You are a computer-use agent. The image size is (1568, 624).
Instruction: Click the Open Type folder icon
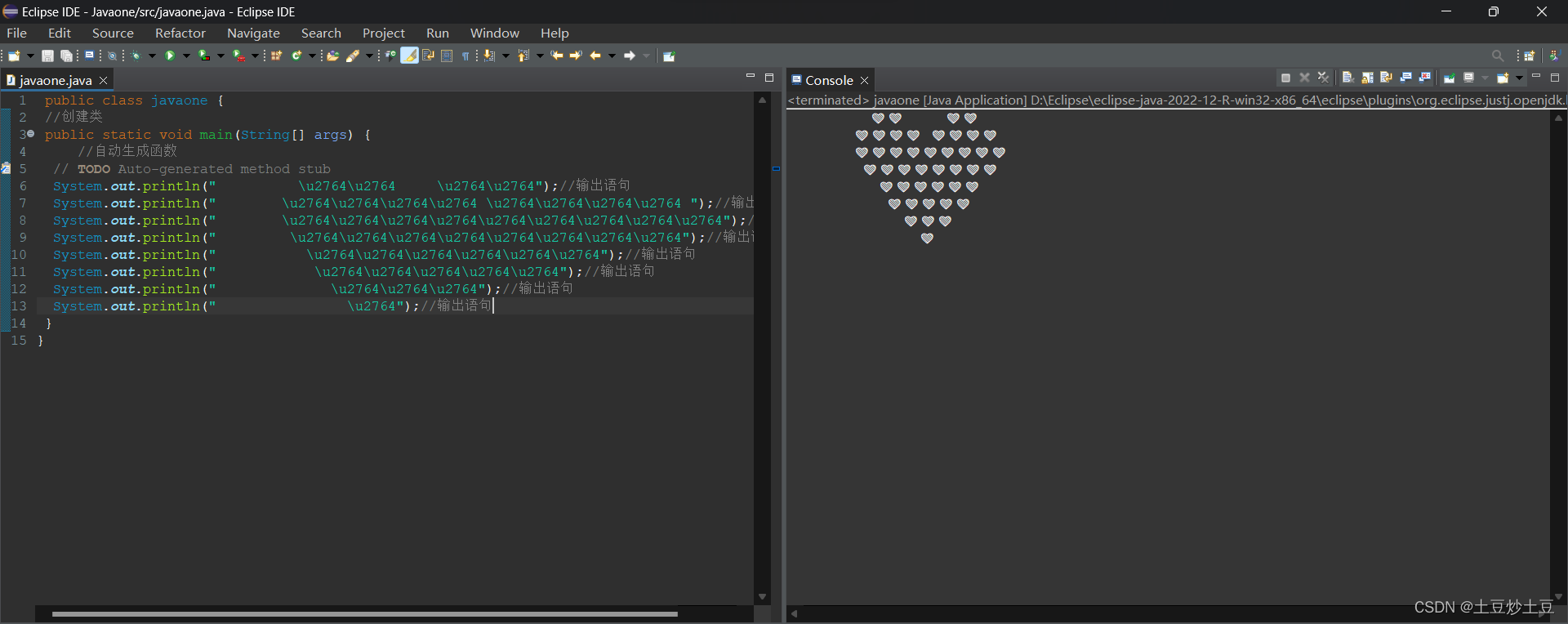point(332,56)
